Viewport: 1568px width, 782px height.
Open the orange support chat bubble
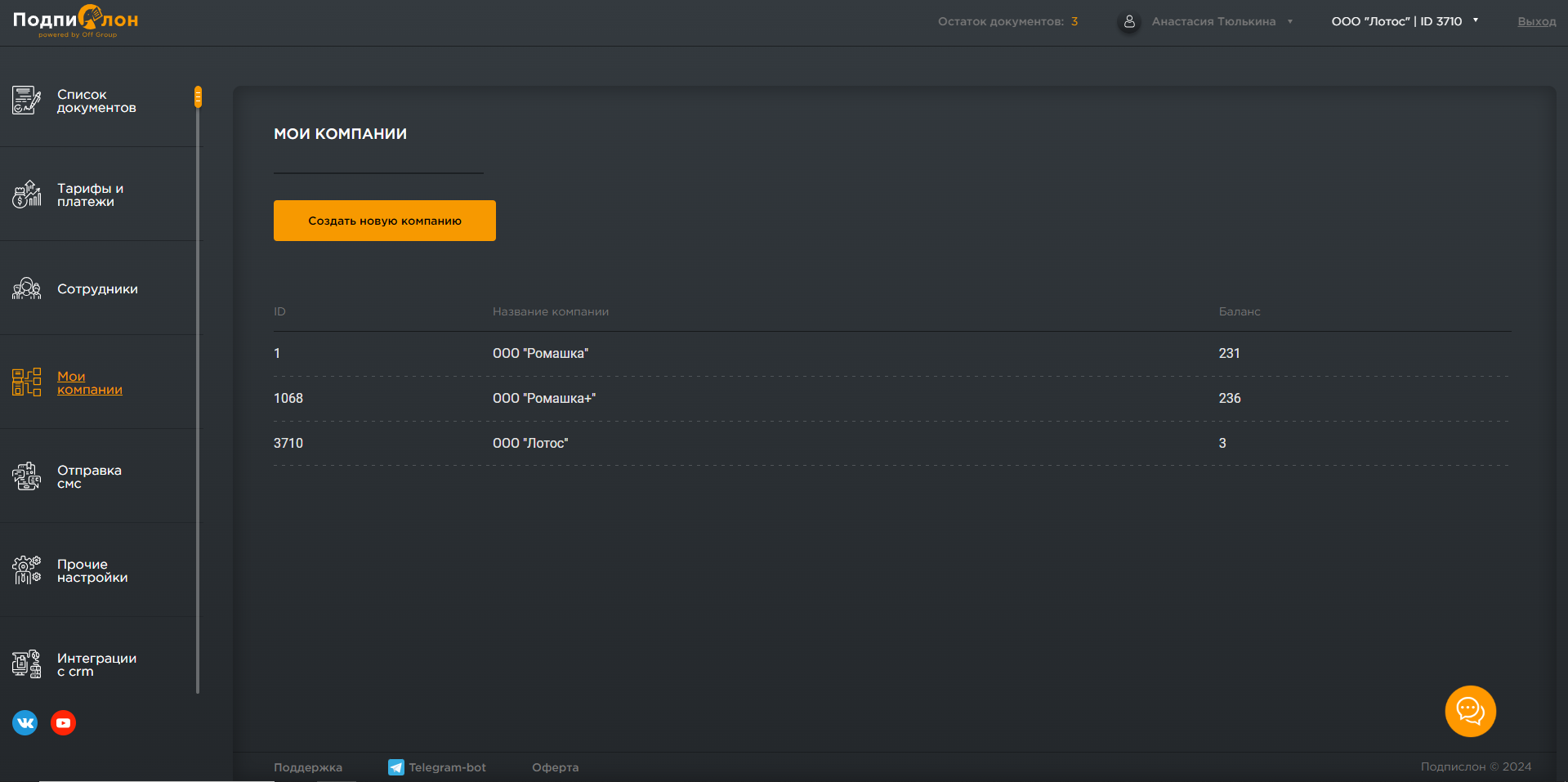pos(1470,711)
